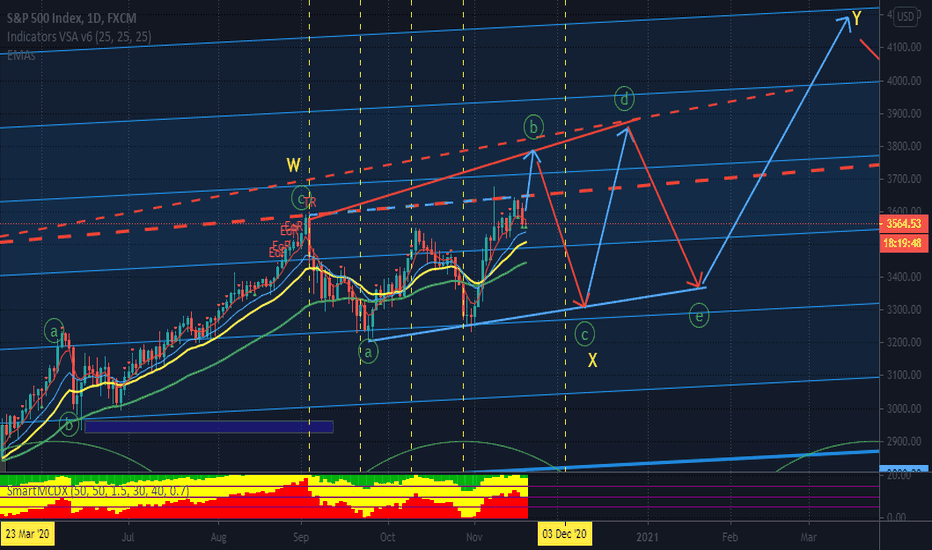Click the Sep label on time axis
Screen dimensions: 932x550
tap(301, 538)
